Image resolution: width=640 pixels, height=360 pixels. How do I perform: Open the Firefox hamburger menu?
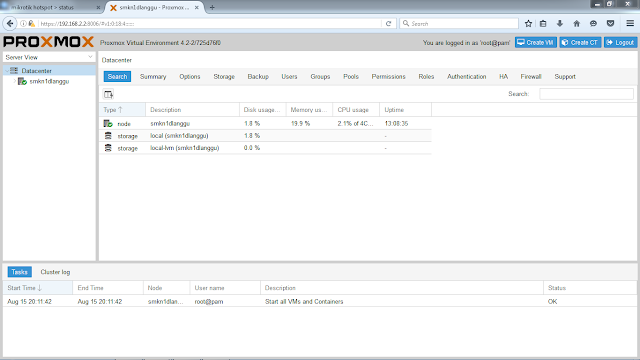[x=630, y=24]
